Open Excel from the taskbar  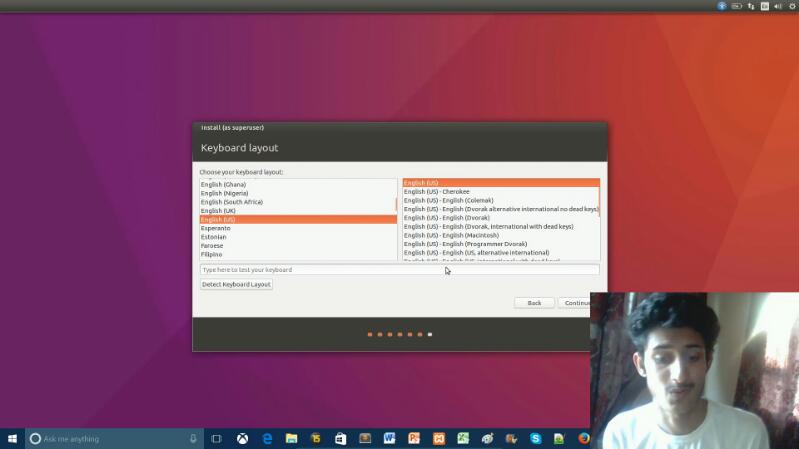click(x=463, y=438)
